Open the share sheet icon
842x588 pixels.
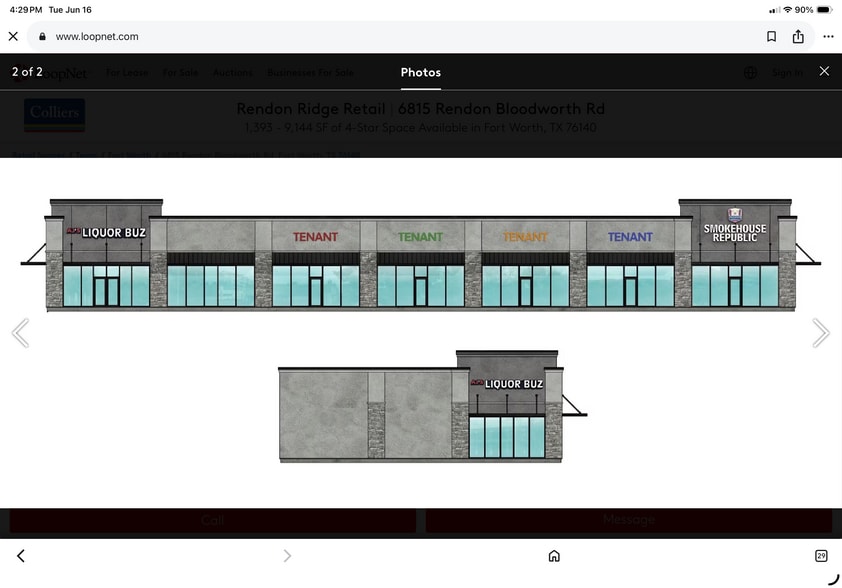point(798,36)
